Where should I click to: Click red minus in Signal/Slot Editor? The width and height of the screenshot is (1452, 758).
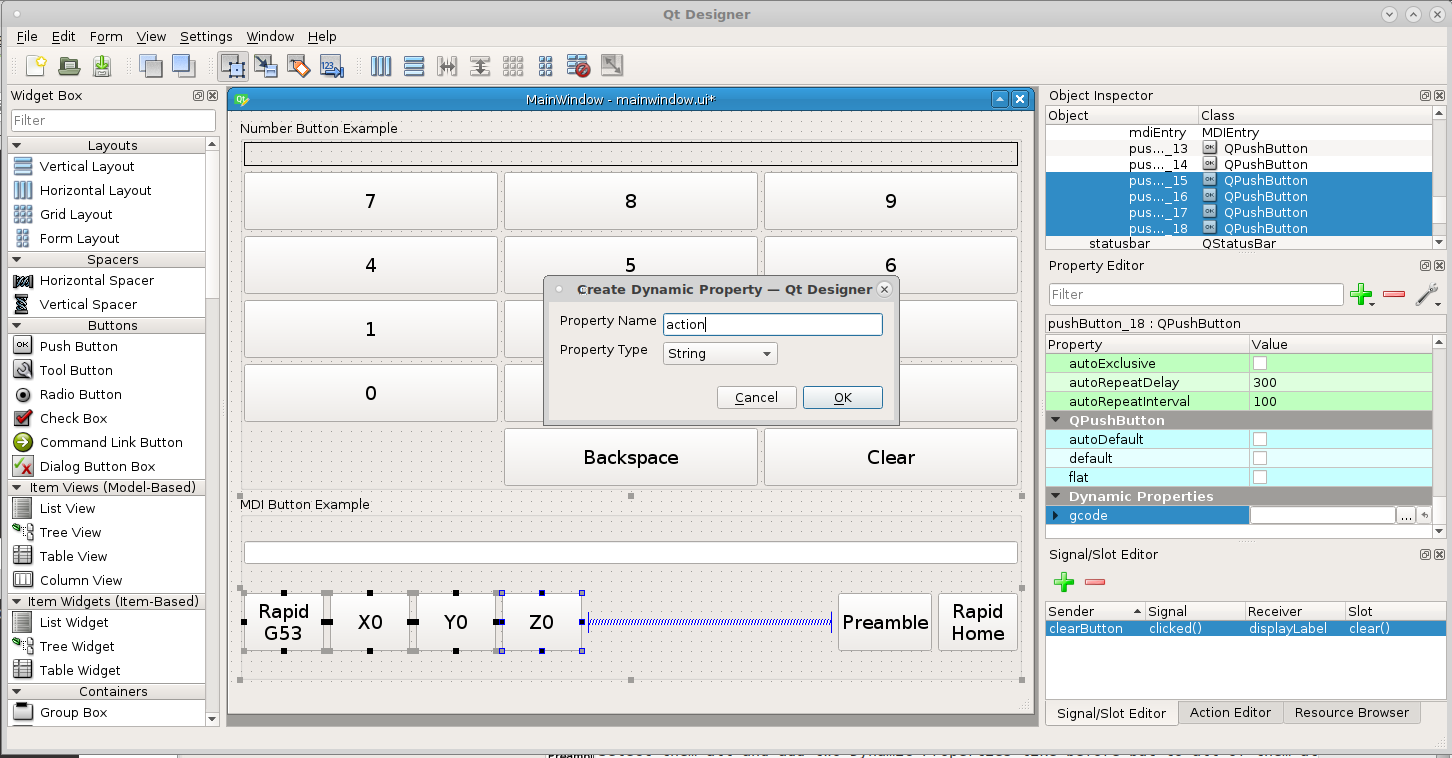(1095, 582)
